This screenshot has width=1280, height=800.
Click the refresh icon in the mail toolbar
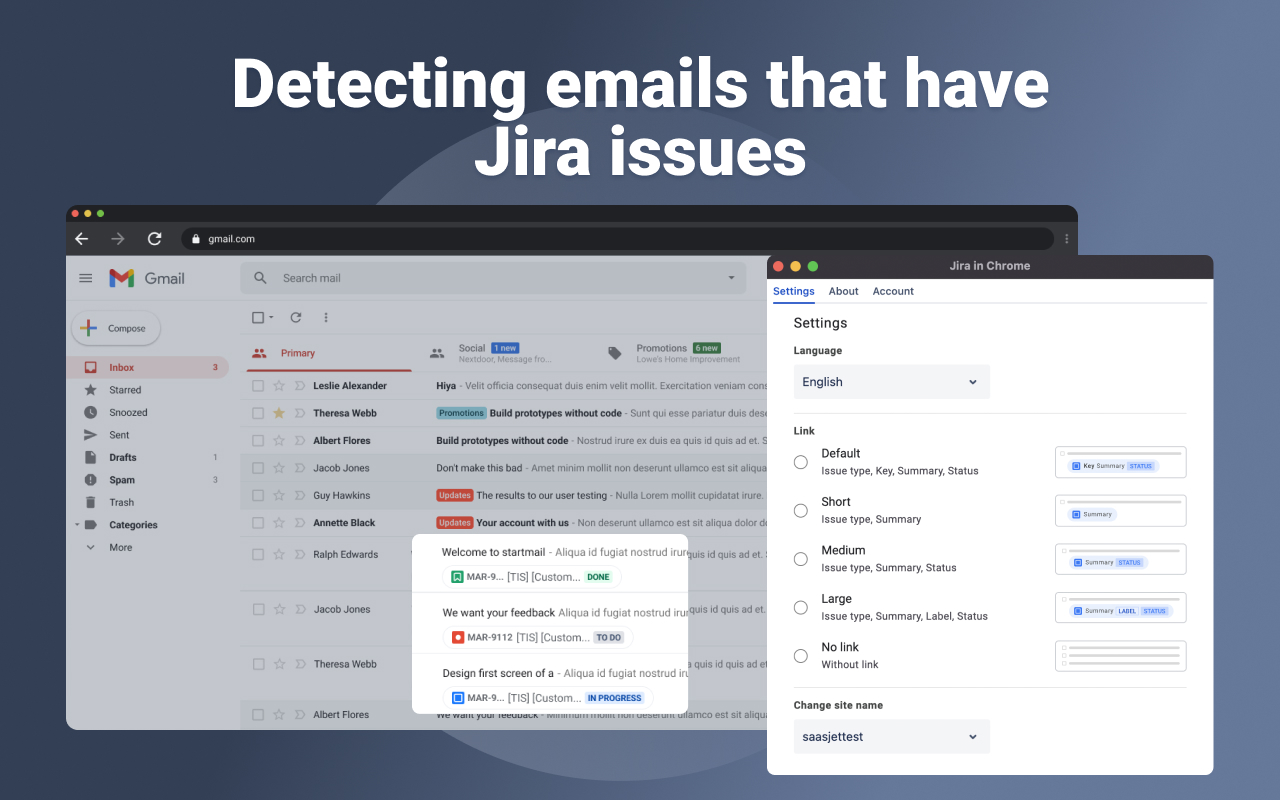tap(296, 317)
